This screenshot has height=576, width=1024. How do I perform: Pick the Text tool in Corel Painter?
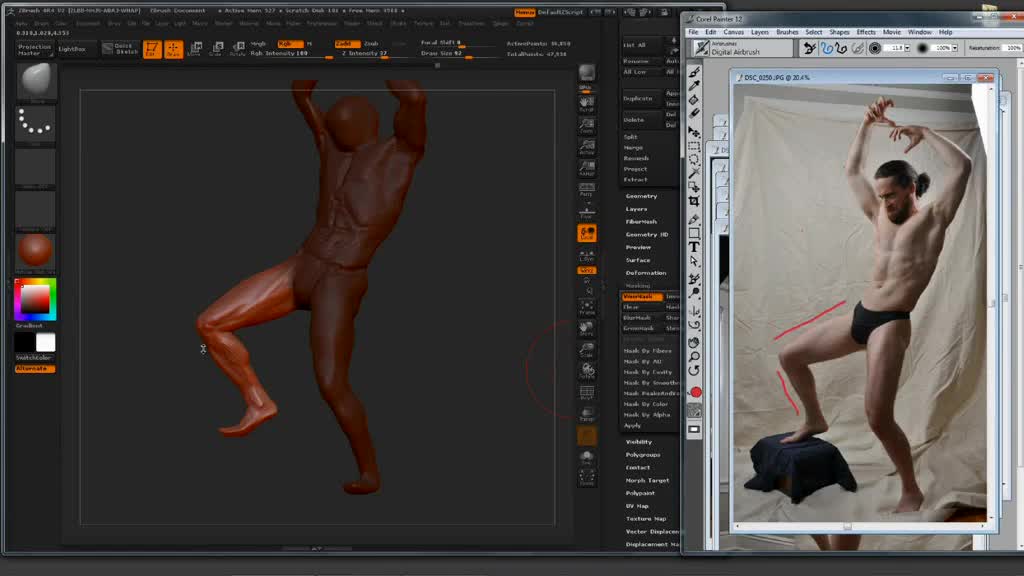(694, 247)
